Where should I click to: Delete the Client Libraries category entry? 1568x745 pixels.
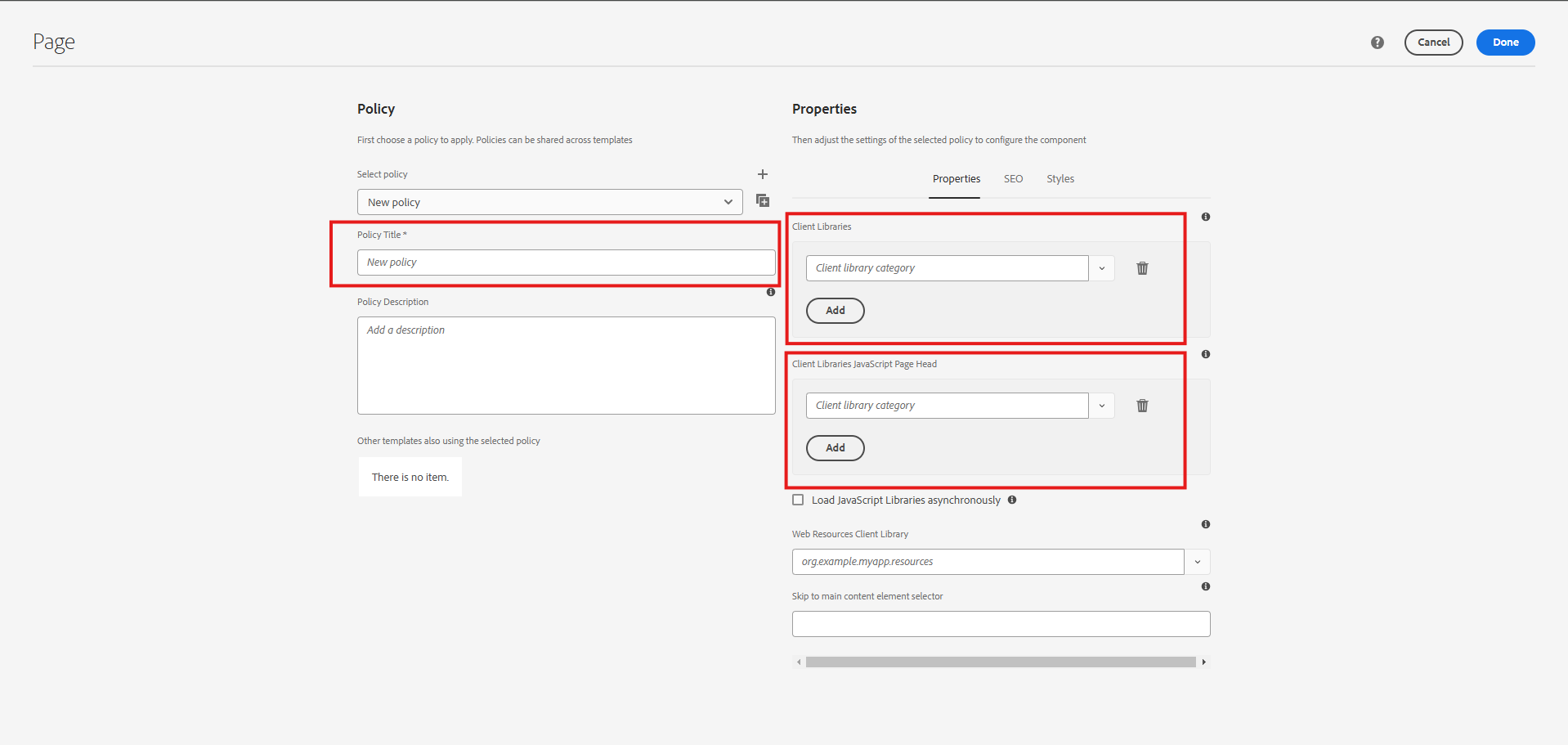click(1142, 268)
